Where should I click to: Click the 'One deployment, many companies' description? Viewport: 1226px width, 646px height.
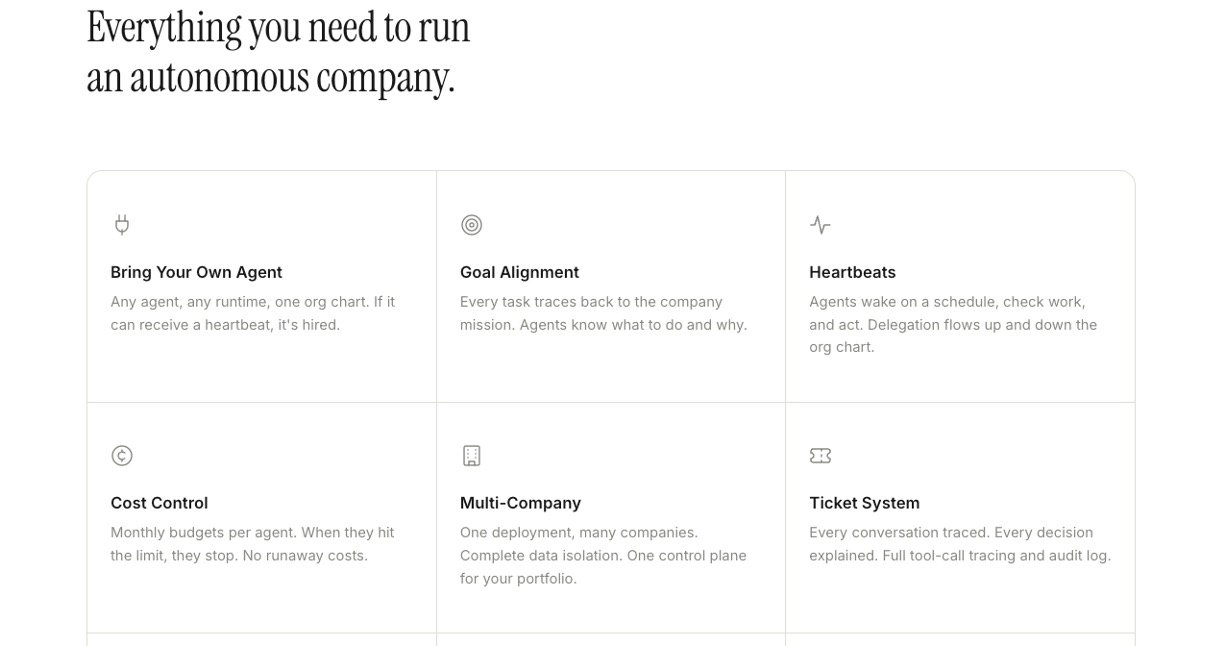tap(604, 555)
